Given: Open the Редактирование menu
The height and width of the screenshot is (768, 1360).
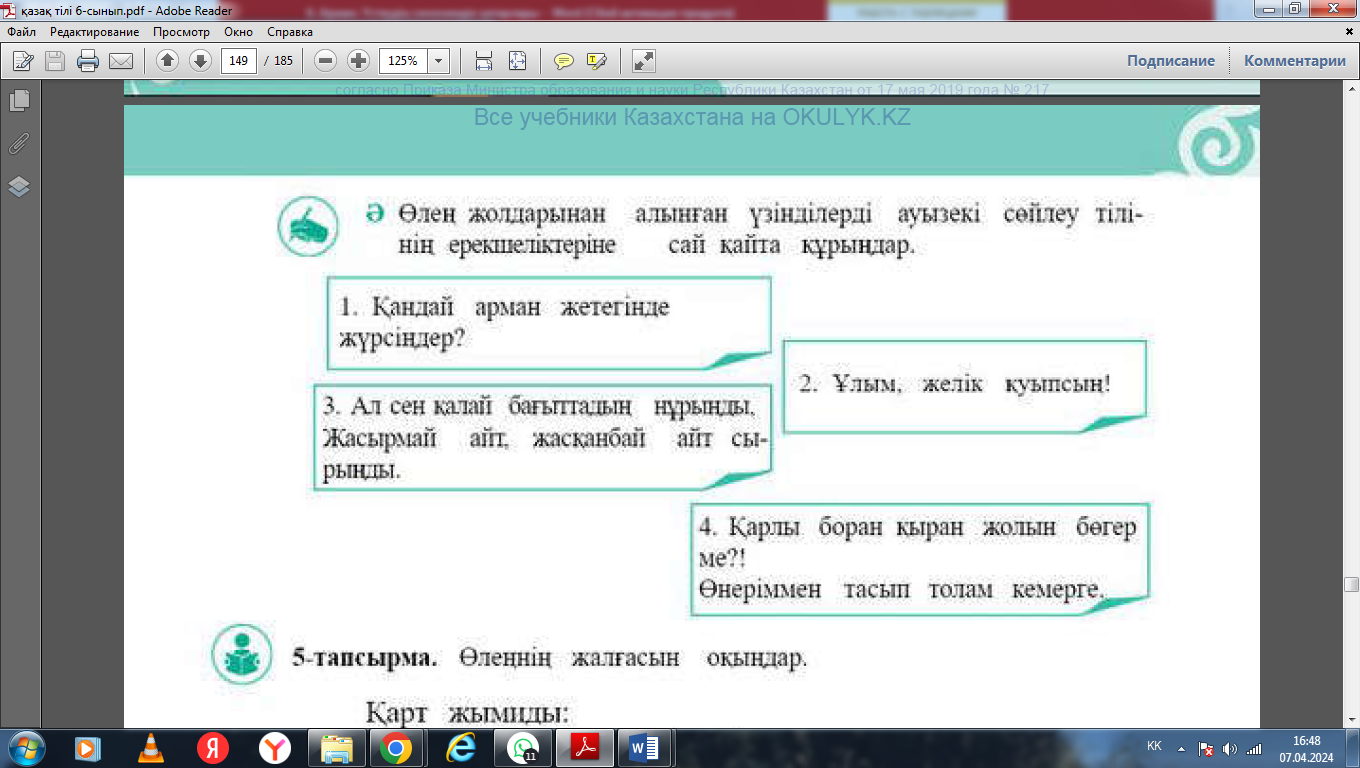Looking at the screenshot, I should coord(95,32).
